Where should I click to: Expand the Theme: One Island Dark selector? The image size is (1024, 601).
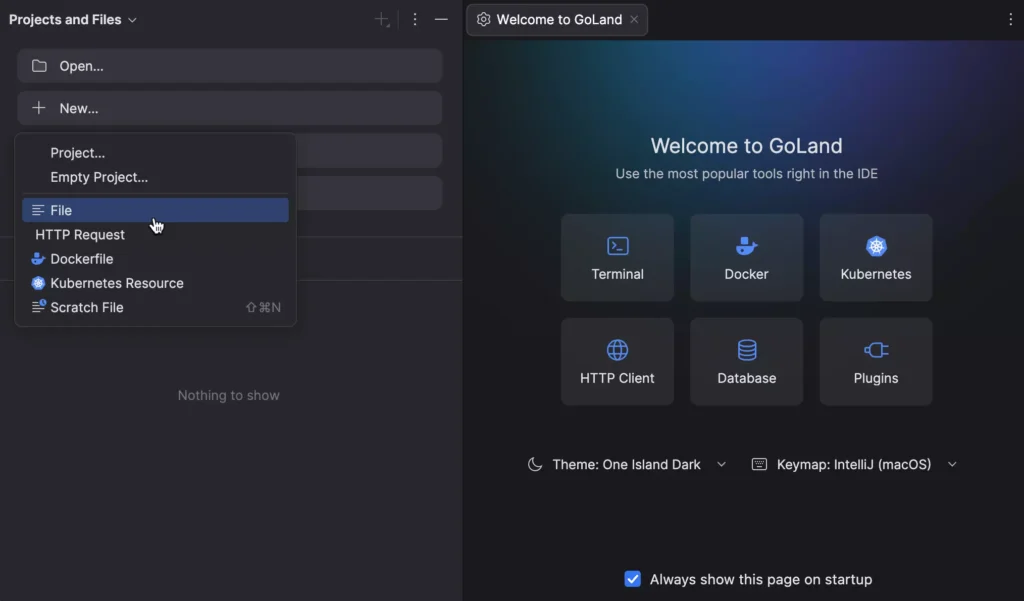click(722, 464)
